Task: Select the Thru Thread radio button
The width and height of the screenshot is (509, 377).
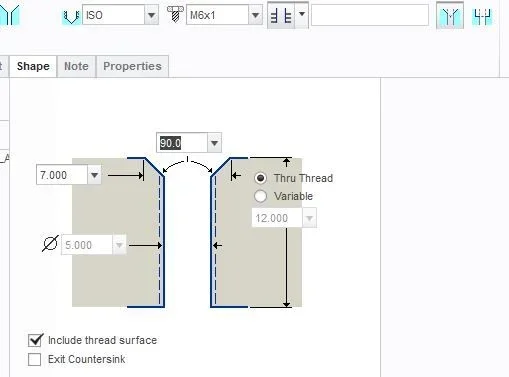Action: click(x=260, y=178)
